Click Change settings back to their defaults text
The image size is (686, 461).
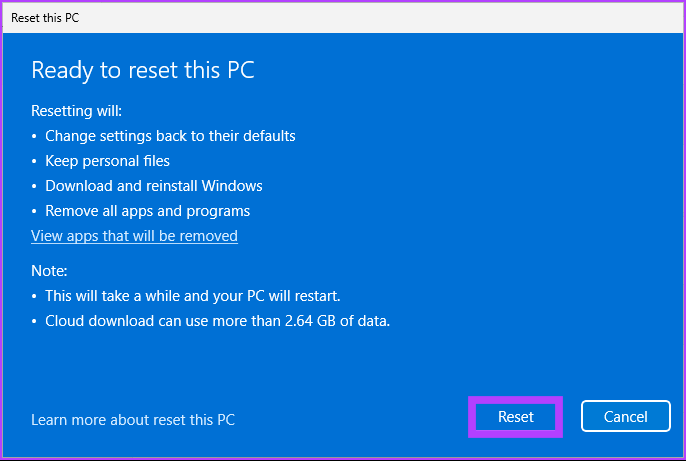click(170, 136)
